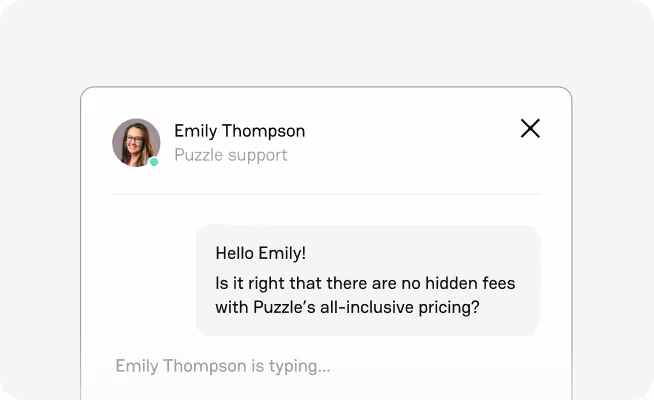Click the divider line below the header
This screenshot has width=654, height=400.
(x=326, y=194)
